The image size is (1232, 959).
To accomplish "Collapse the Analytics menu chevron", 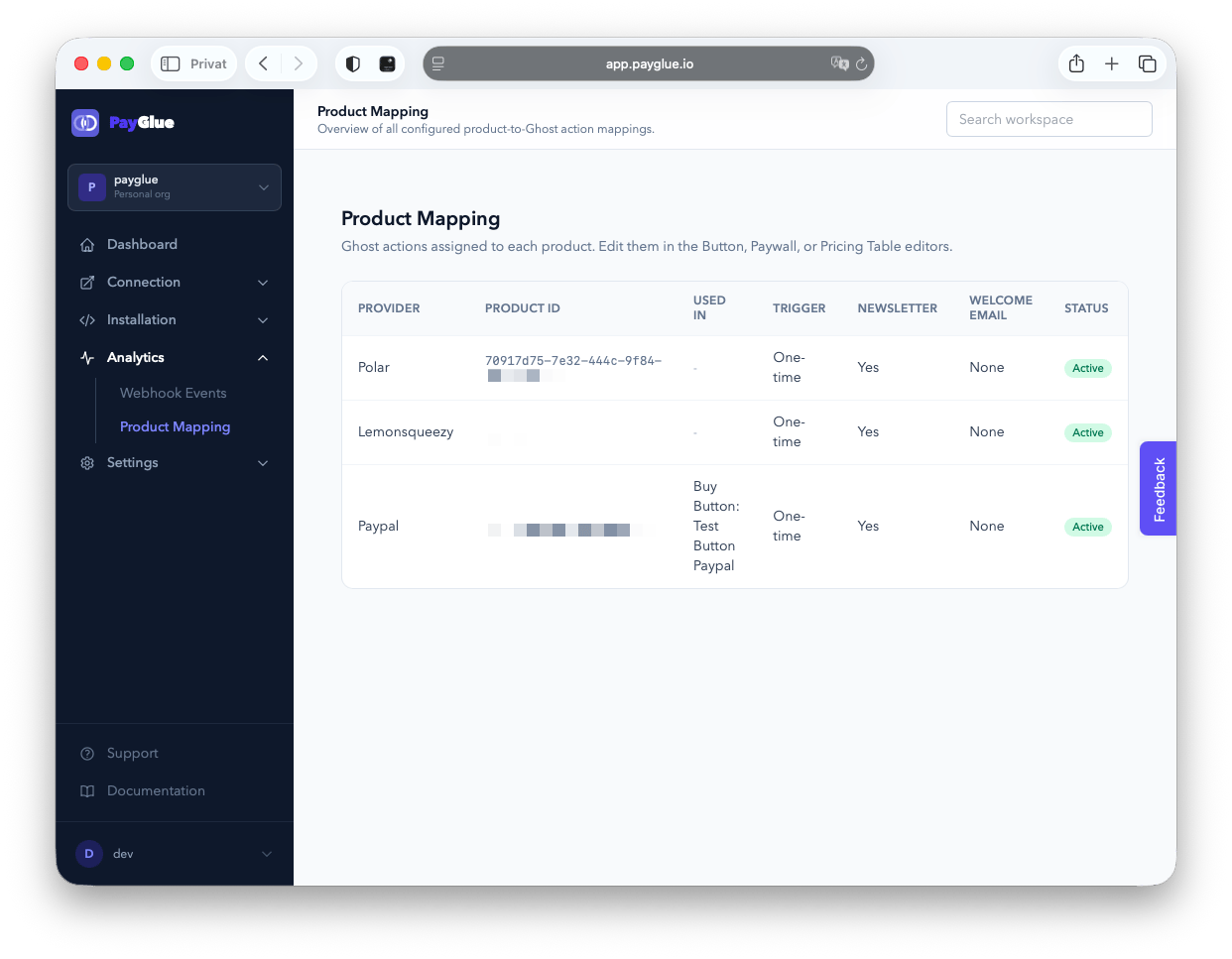I will [263, 358].
